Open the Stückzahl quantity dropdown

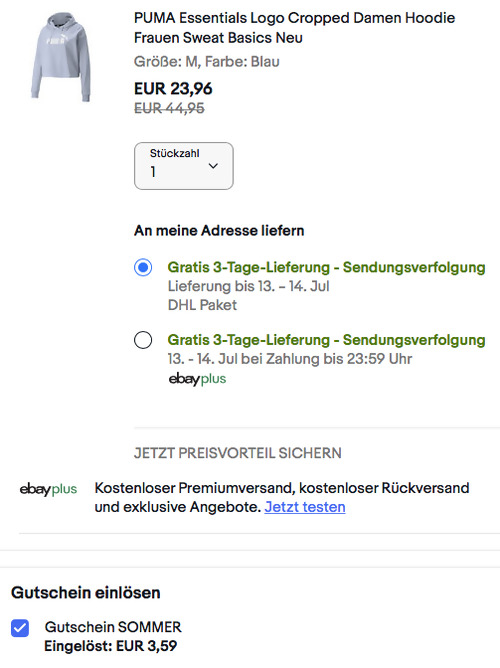184,166
